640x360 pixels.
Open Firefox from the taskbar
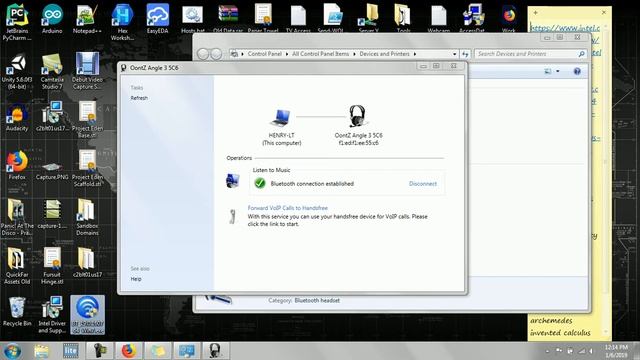point(128,351)
